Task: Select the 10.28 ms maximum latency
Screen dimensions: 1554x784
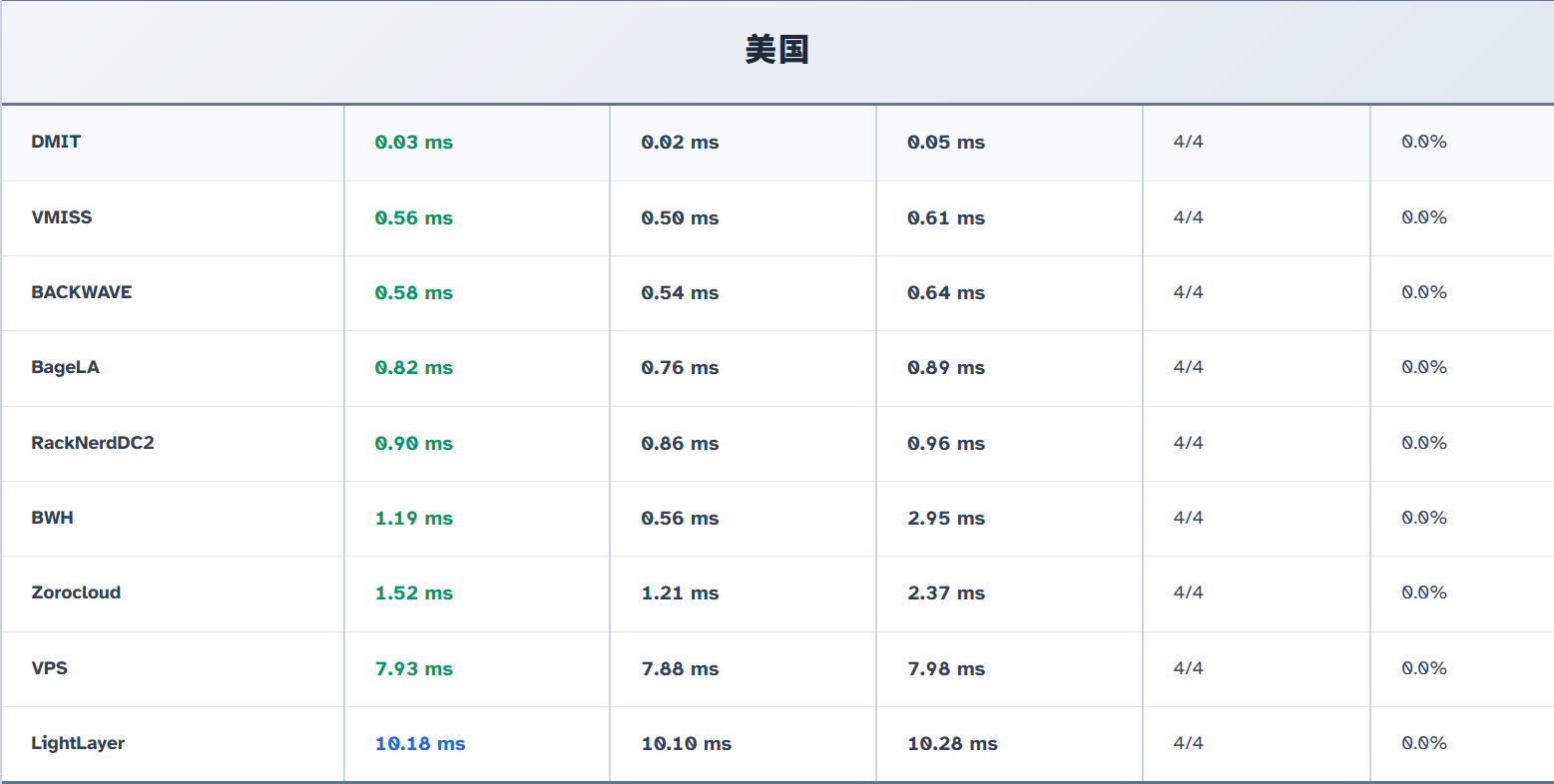Action: [952, 744]
